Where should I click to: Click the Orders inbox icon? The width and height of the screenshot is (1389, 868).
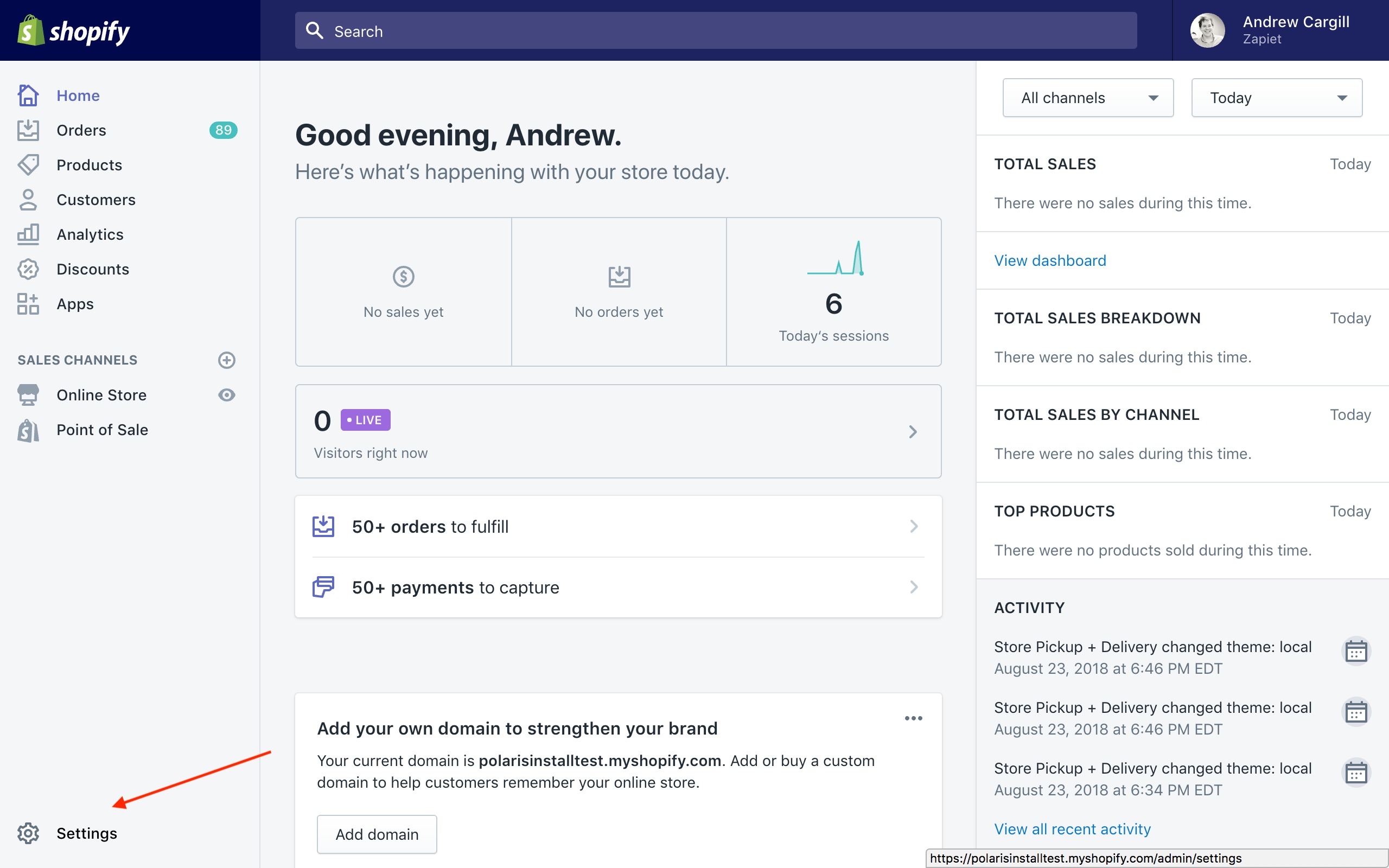pos(28,130)
